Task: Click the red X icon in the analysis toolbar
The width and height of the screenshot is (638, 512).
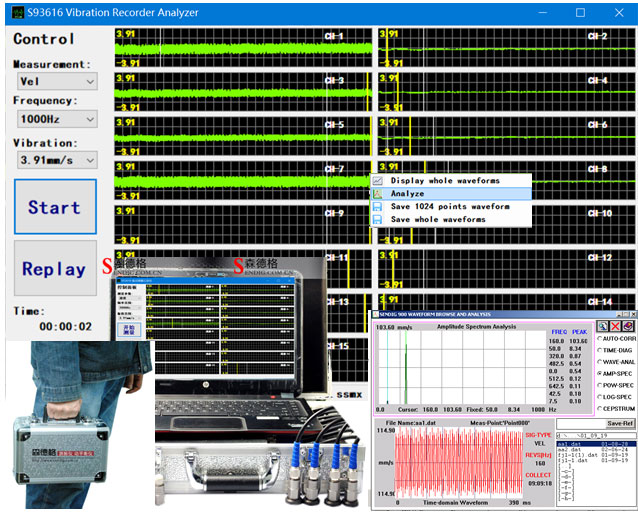Action: tap(615, 326)
